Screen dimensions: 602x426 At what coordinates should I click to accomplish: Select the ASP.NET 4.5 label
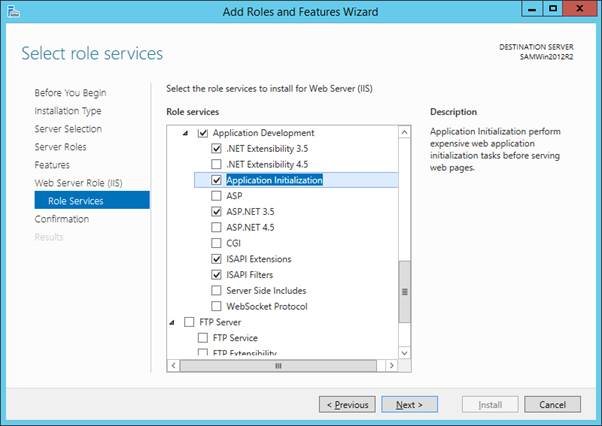tap(250, 227)
